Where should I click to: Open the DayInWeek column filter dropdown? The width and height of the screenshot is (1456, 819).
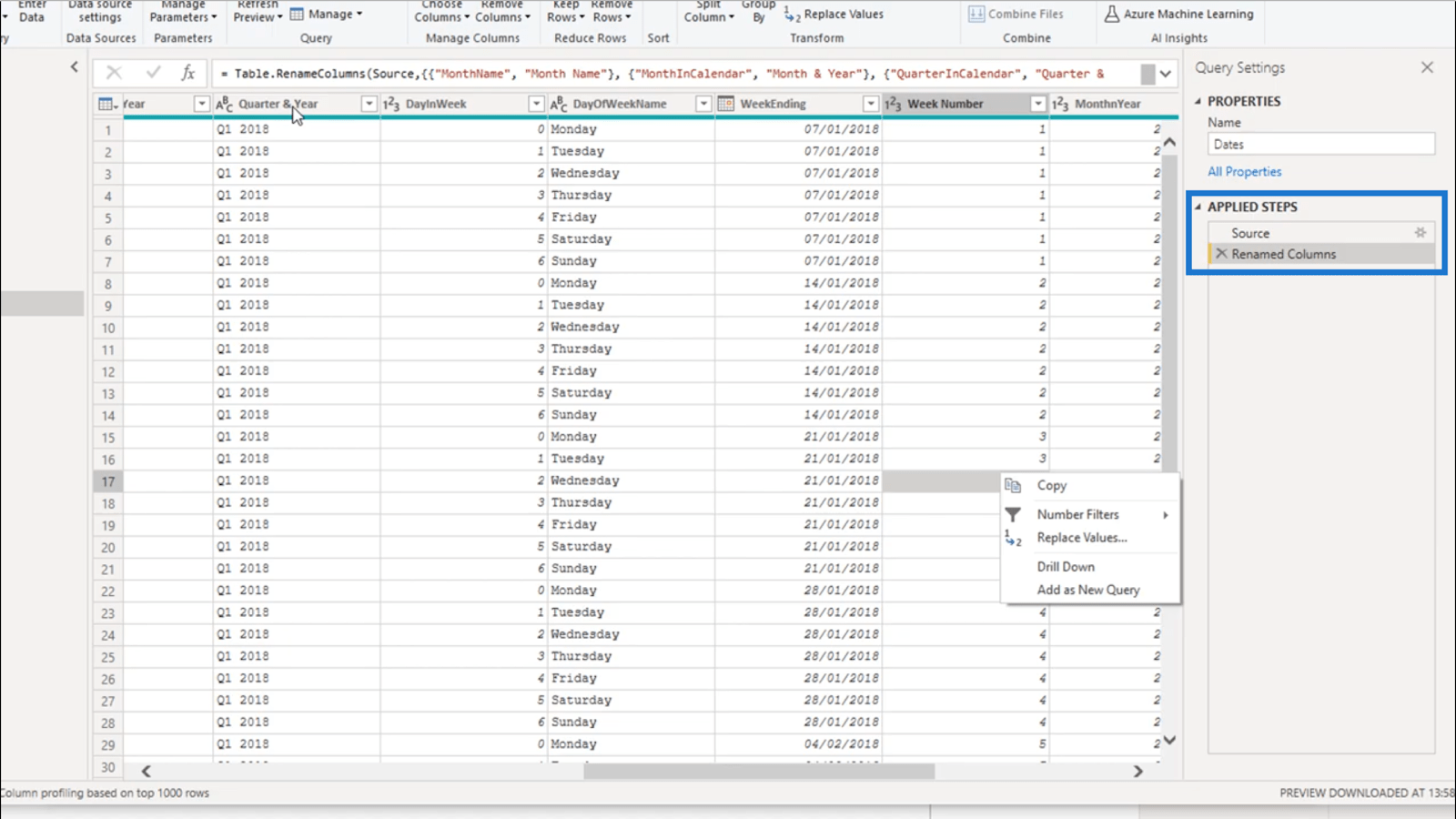point(536,104)
